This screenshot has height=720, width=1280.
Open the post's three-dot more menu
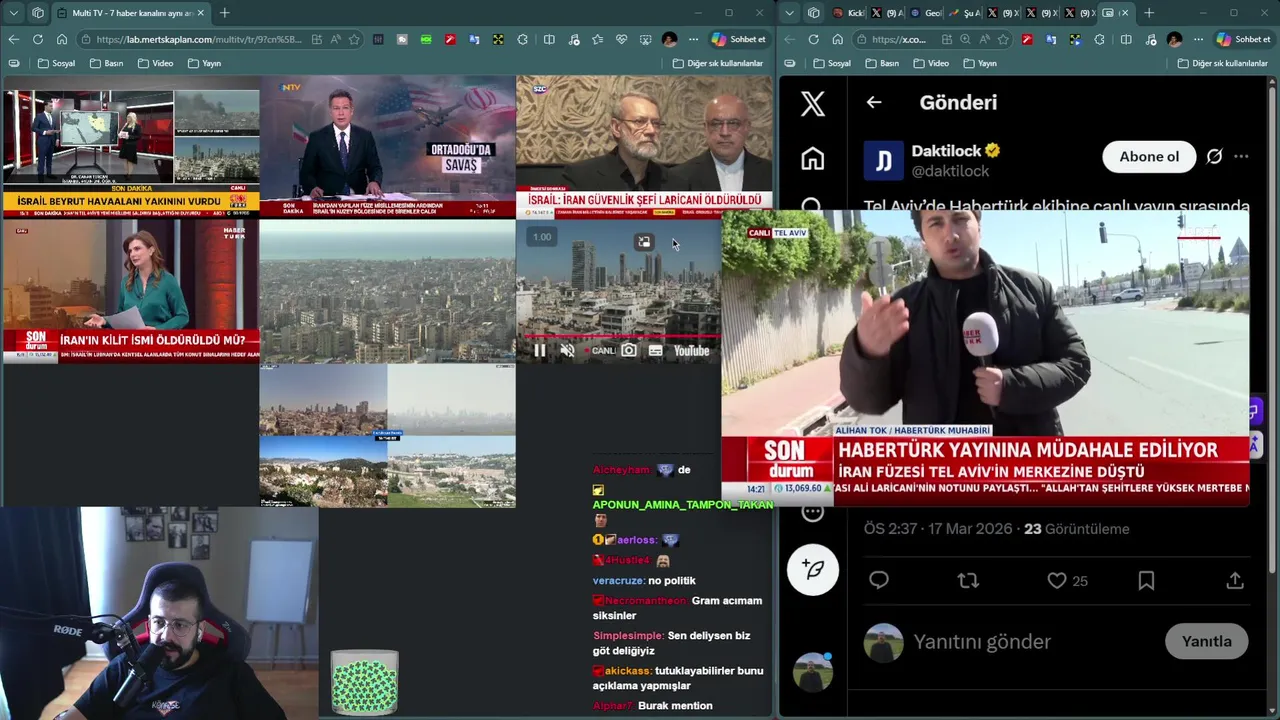pyautogui.click(x=1241, y=157)
